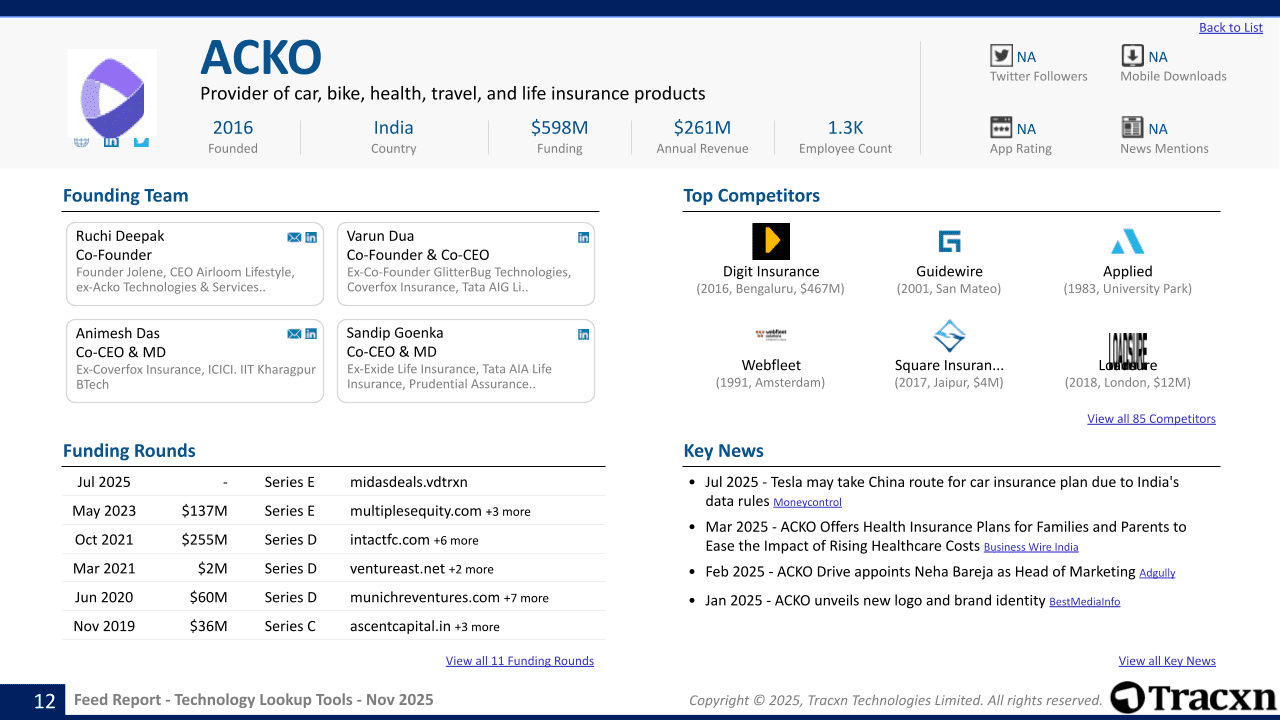Open View all 85 Competitors link
This screenshot has height=720, width=1280.
[x=1151, y=419]
